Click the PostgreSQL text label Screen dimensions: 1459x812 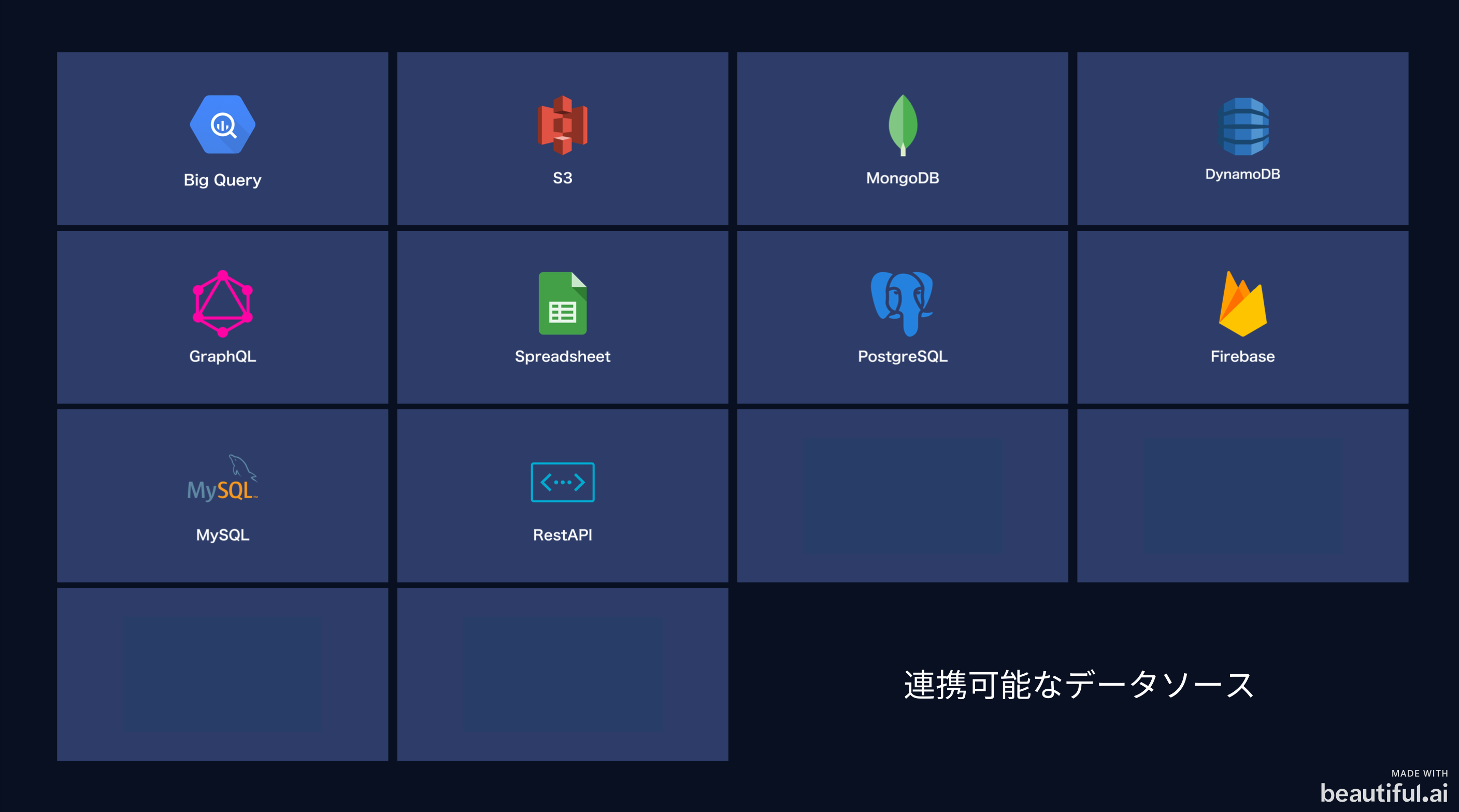(x=902, y=356)
